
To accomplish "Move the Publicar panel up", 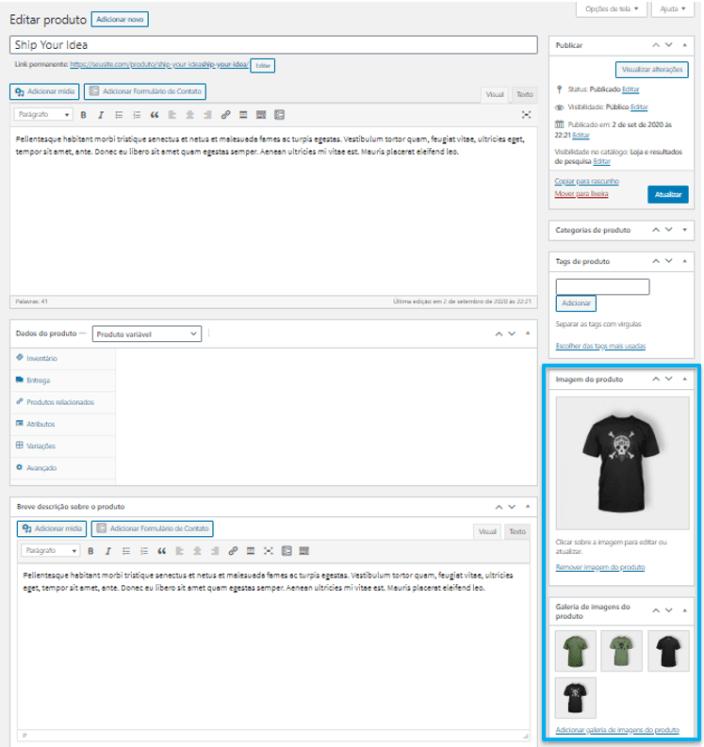I will (656, 45).
